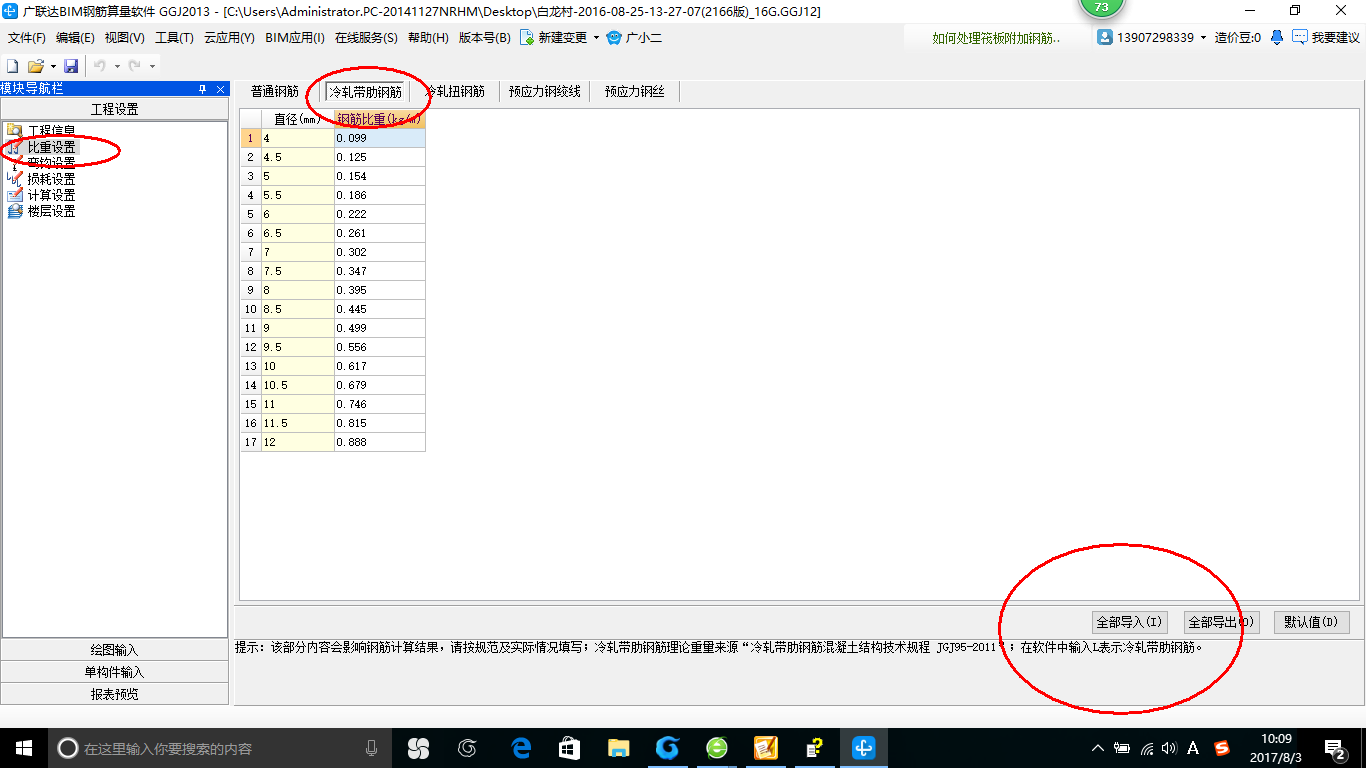1366x768 pixels.
Task: Click the Save disk icon in toolbar
Action: (71, 66)
